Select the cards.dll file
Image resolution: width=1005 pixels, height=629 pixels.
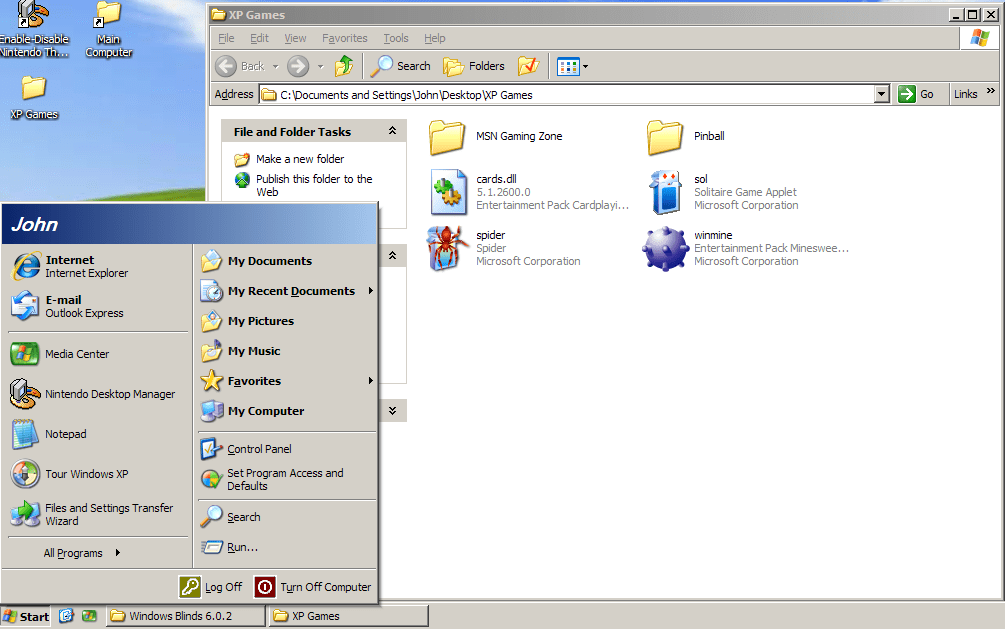coord(449,191)
